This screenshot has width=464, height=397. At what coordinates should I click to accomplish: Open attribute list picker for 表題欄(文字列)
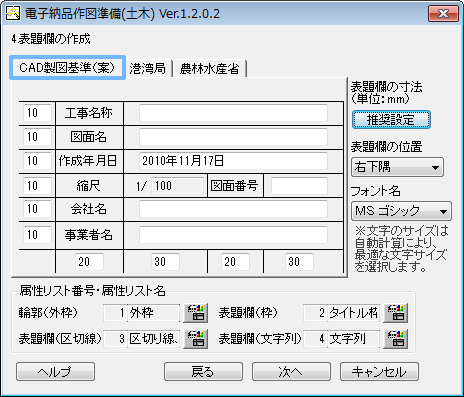(396, 339)
